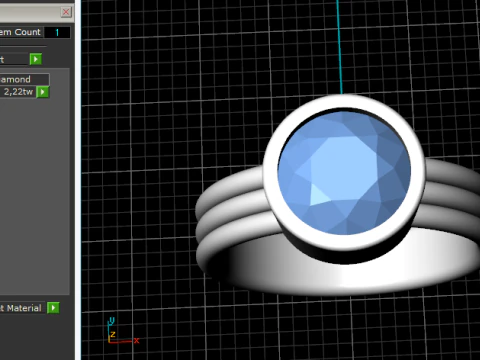Close the gem panel with red X
The height and width of the screenshot is (360, 480).
[x=66, y=12]
